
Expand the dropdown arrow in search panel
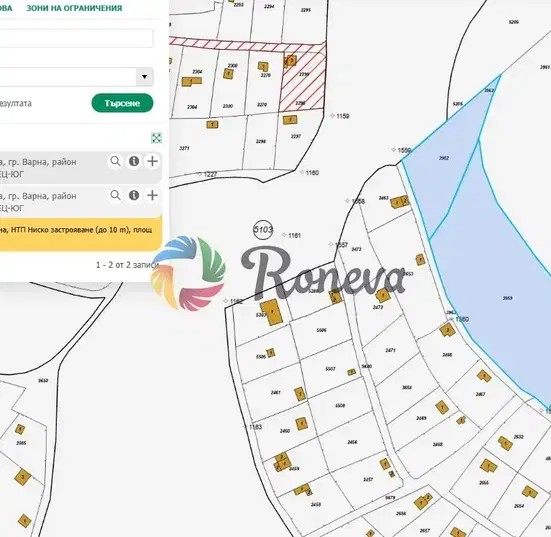point(144,77)
